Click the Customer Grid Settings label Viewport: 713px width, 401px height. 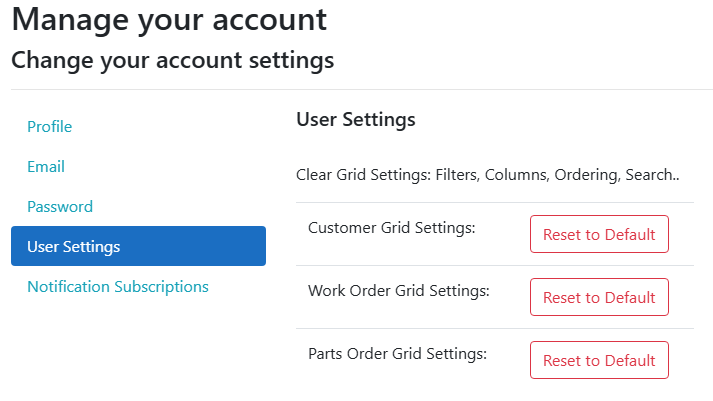coord(391,228)
